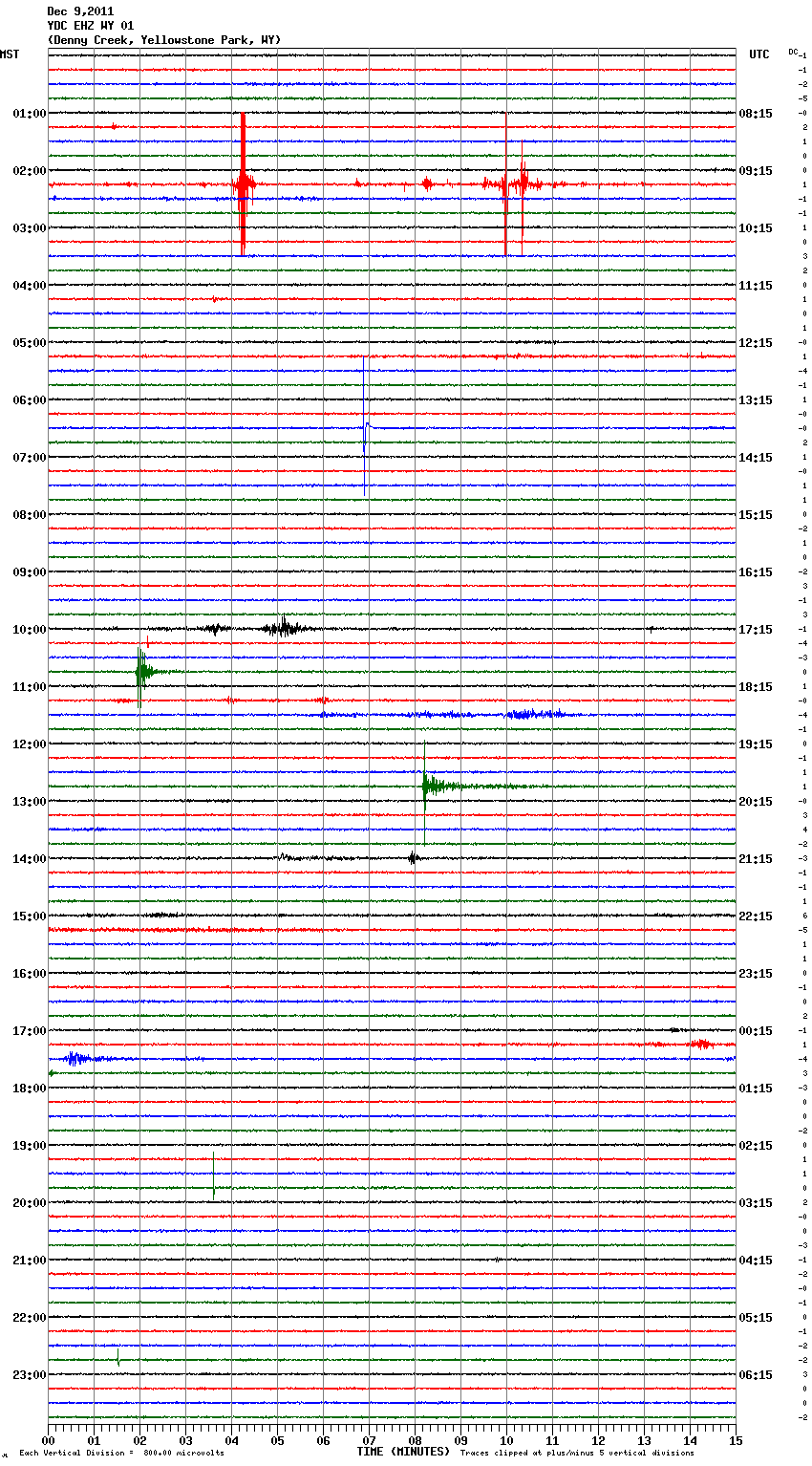
Task: Click the 19:00 MST time label
Action: [x=30, y=1146]
